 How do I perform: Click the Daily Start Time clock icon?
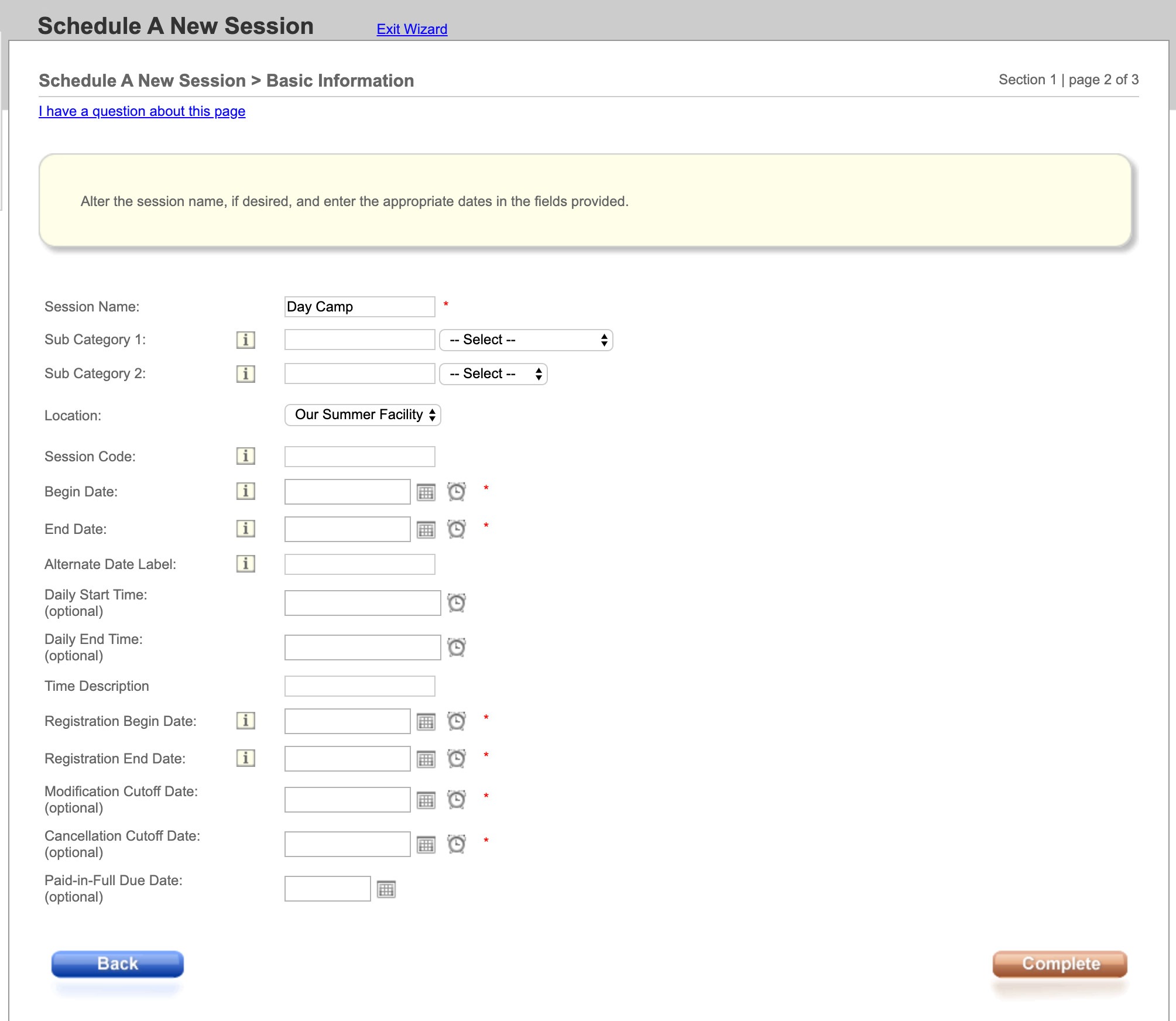click(456, 603)
